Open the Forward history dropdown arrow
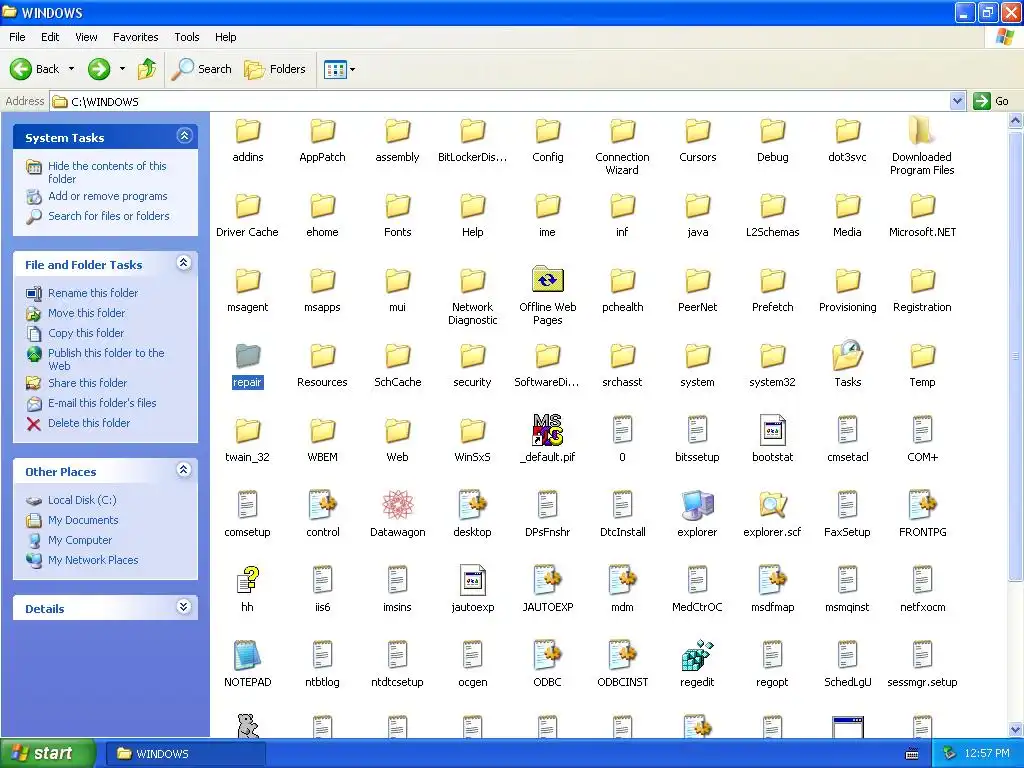 (122, 69)
